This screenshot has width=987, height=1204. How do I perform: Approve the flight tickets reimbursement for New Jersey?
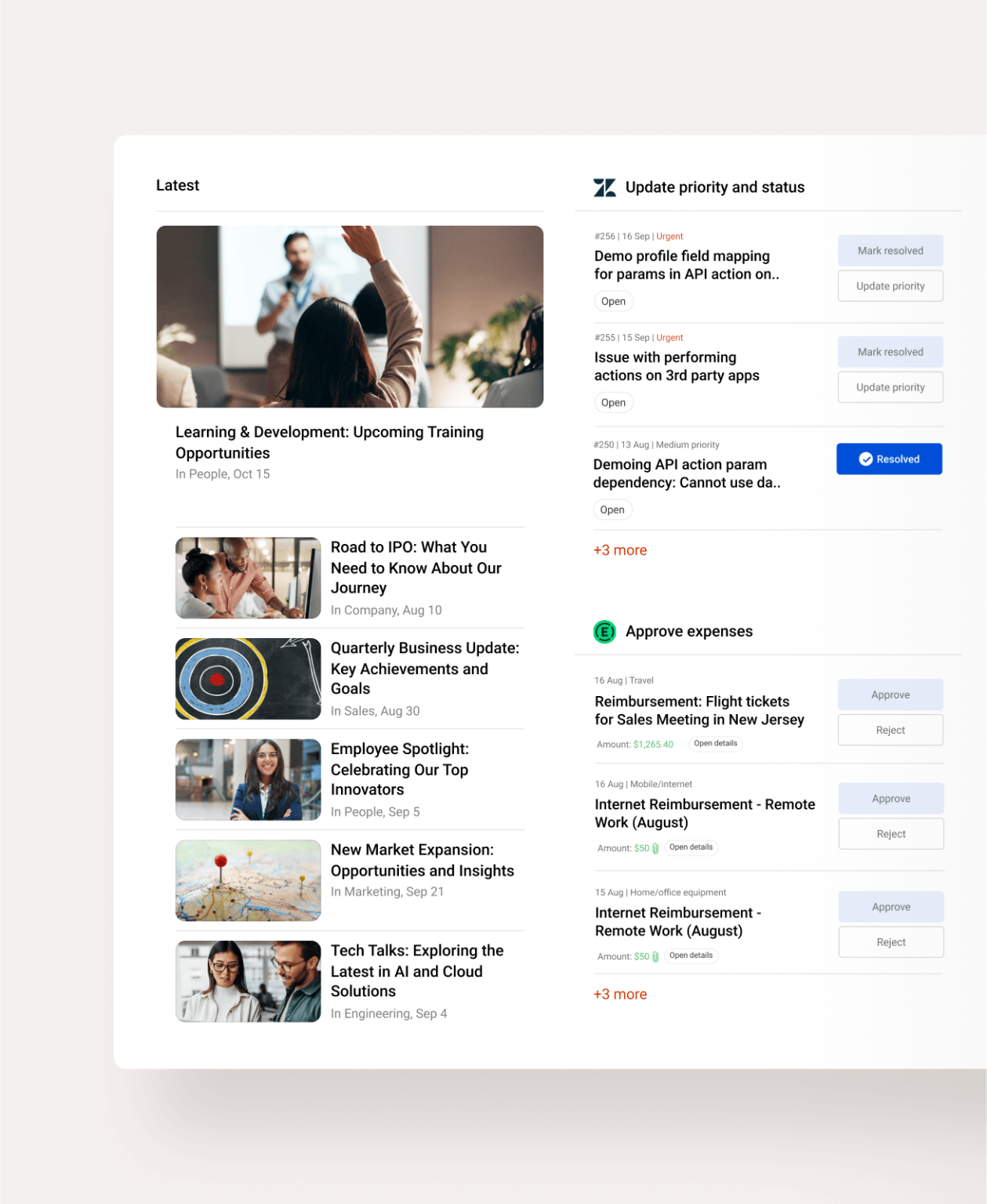pyautogui.click(x=890, y=694)
